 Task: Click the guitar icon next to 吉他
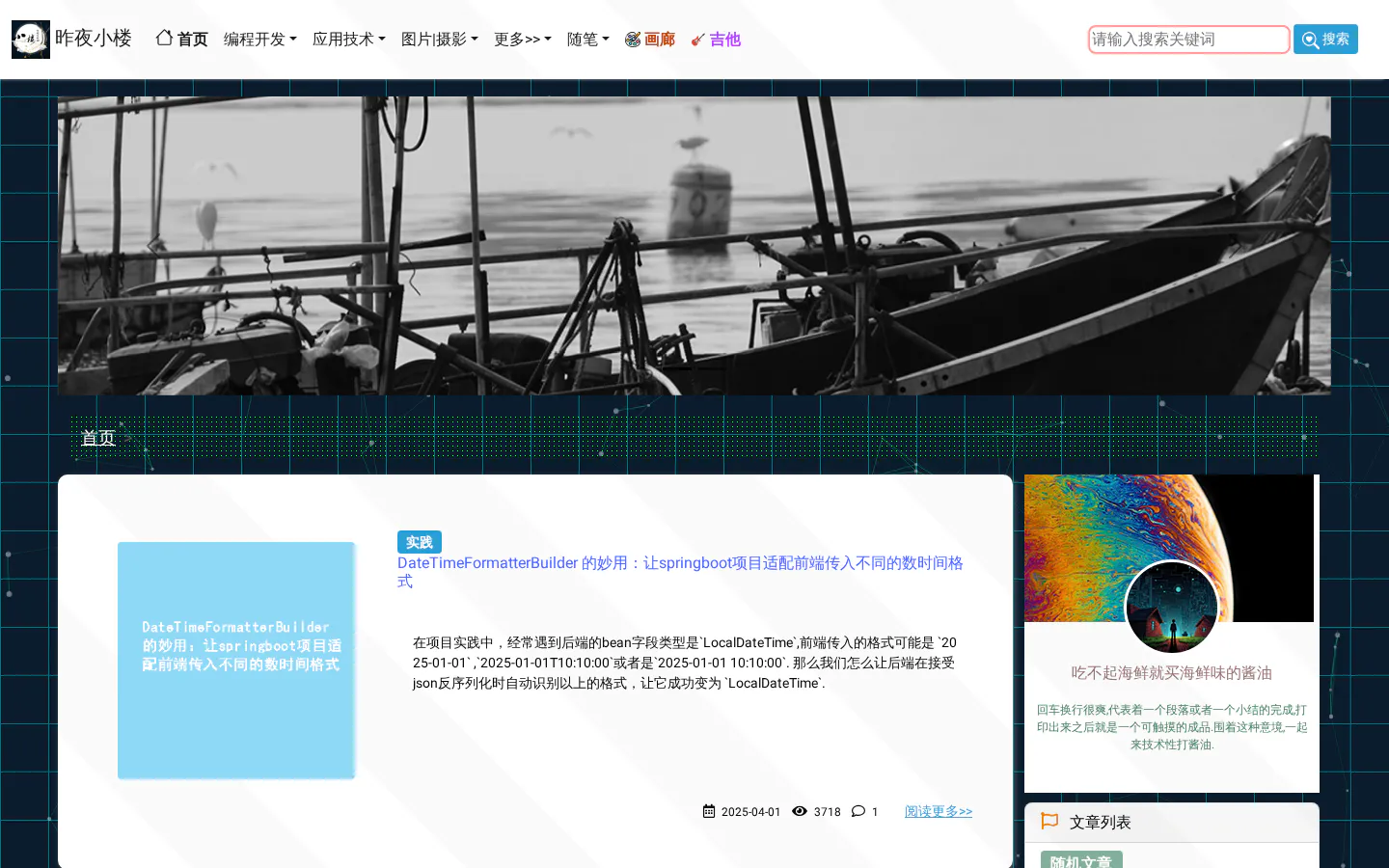tap(698, 40)
